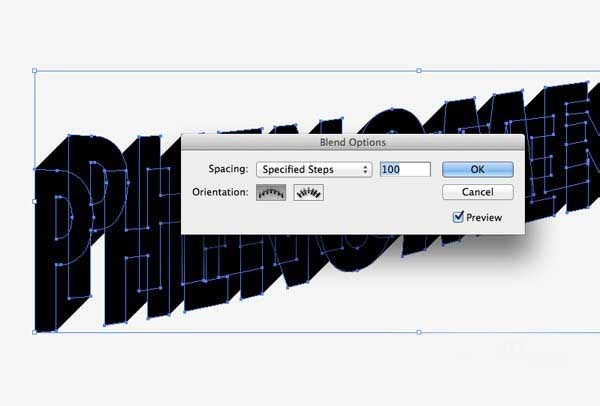Select the Align to Page orientation icon
This screenshot has width=600, height=406.
271,192
